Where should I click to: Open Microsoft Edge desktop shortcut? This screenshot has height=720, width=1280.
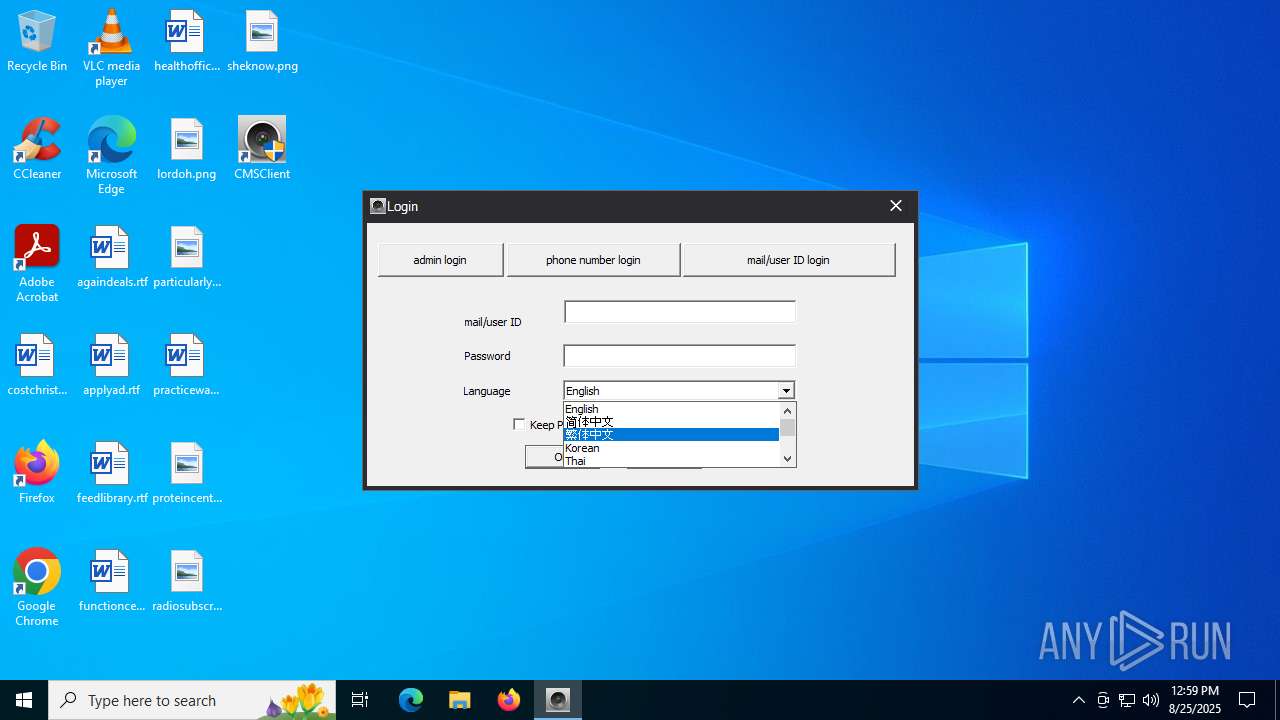(x=111, y=156)
